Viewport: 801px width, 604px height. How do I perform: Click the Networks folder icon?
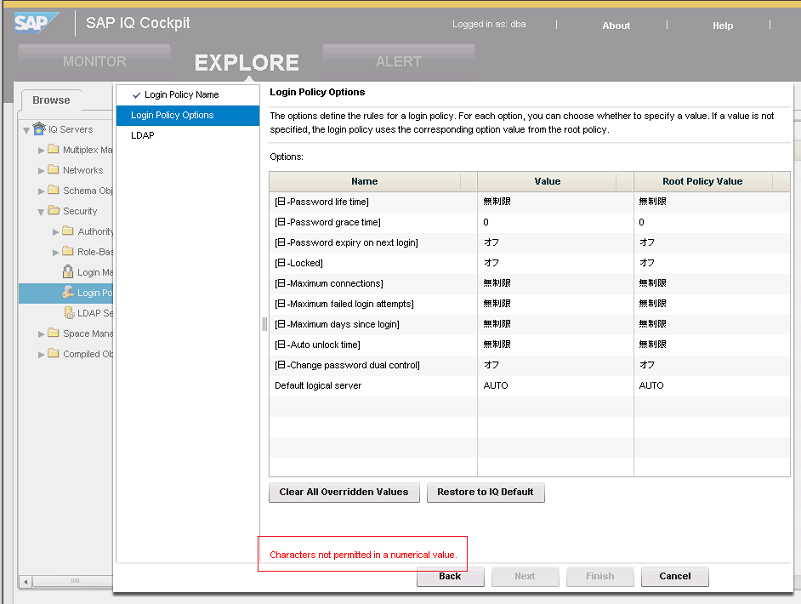coord(54,170)
